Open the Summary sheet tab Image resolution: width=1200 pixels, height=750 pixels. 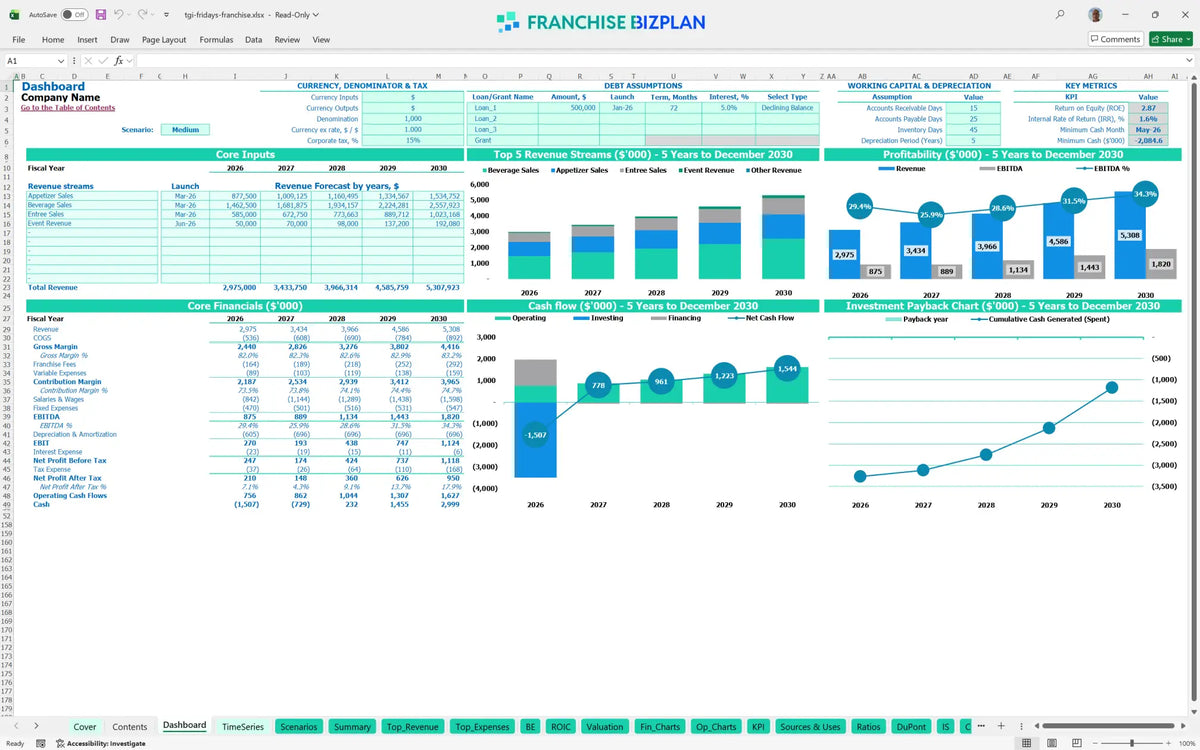(x=353, y=727)
